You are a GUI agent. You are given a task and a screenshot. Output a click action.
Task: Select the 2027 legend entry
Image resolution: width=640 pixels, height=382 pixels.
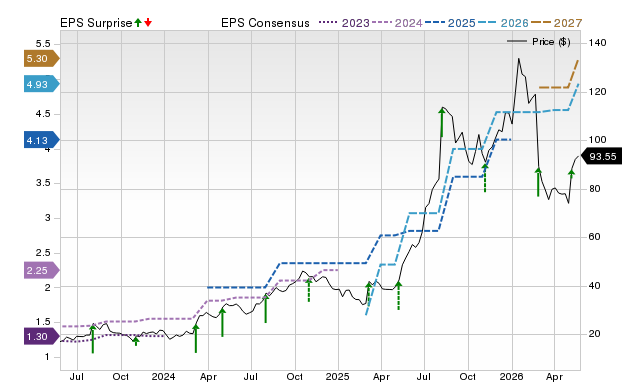click(556, 23)
